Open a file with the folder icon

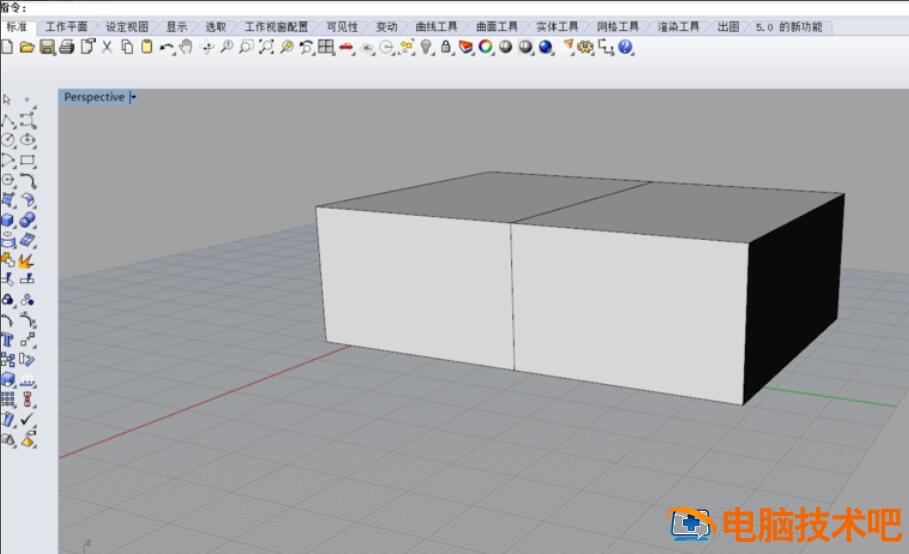[27, 48]
